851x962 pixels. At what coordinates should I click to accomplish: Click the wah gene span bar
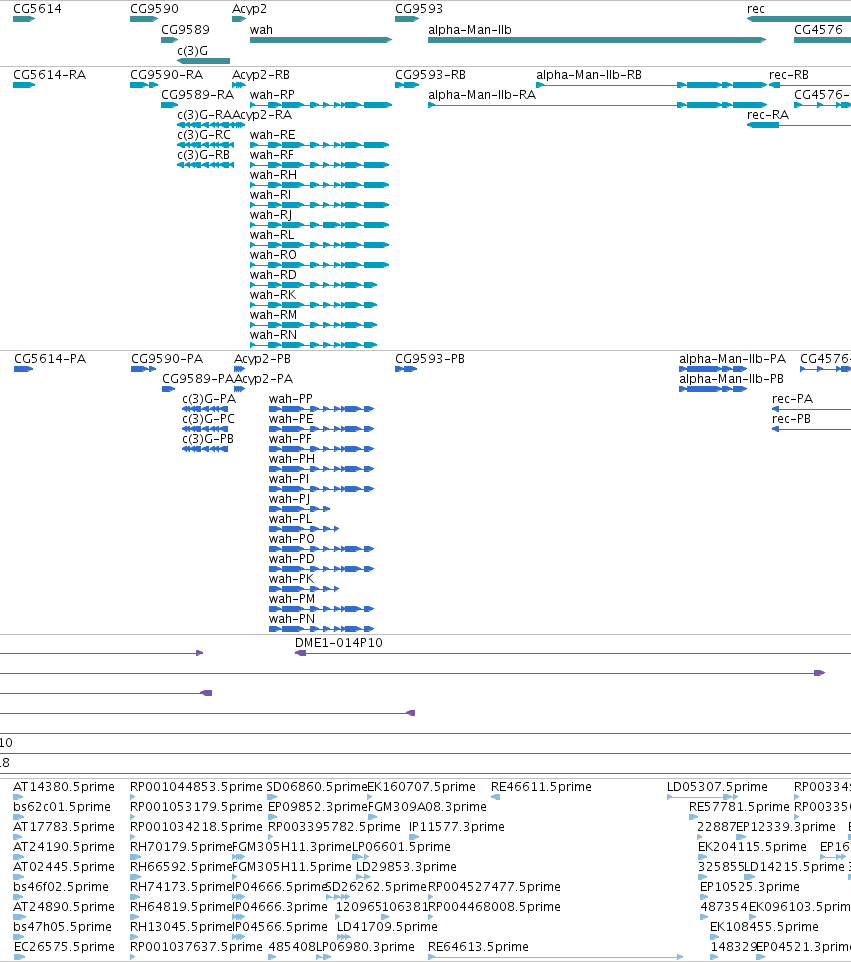click(x=321, y=40)
